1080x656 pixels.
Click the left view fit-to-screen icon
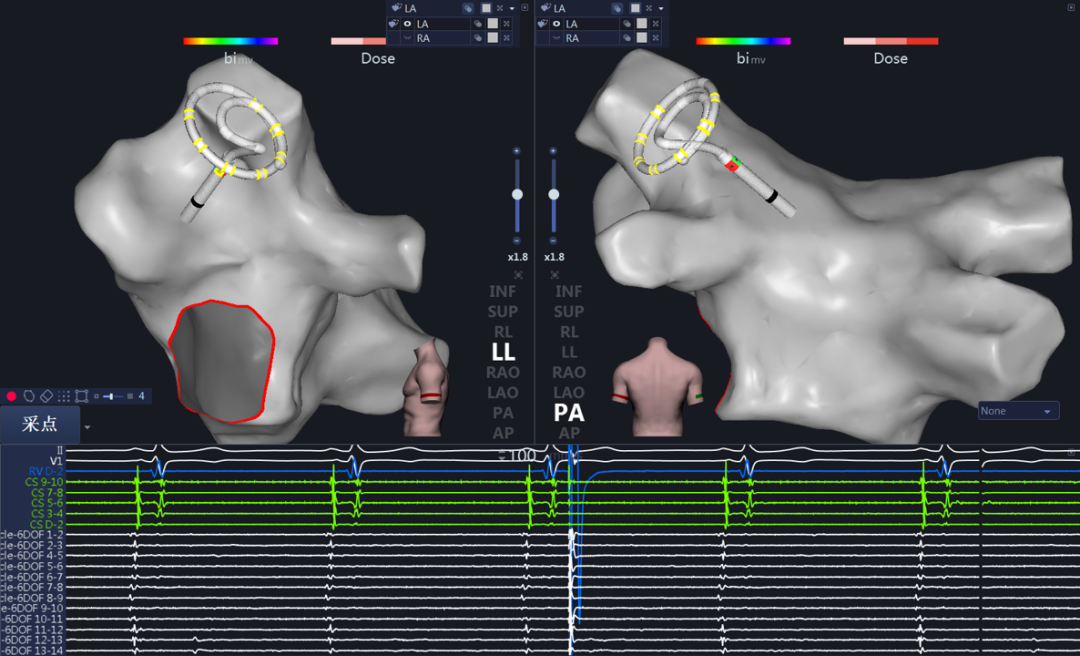518,275
